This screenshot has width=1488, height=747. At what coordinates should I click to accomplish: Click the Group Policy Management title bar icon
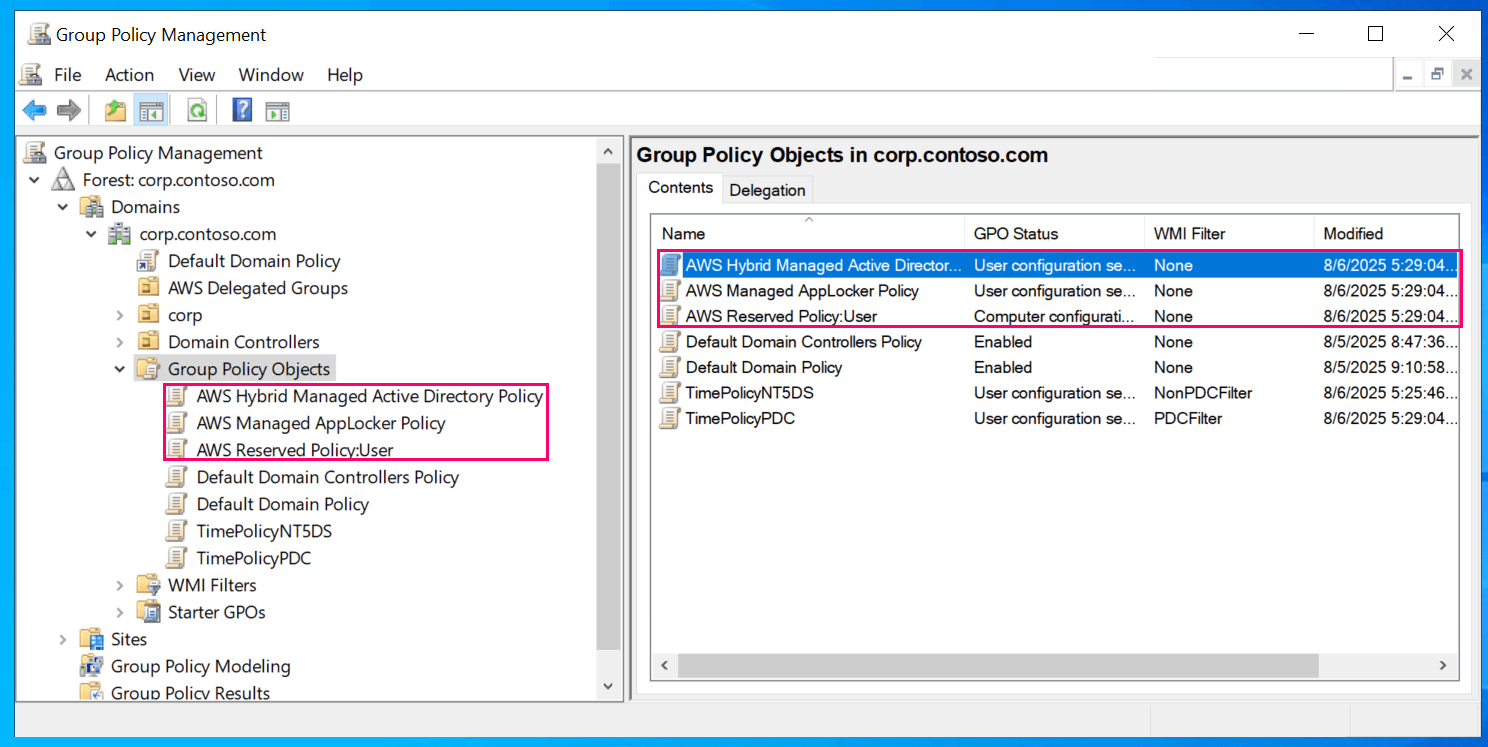click(39, 34)
